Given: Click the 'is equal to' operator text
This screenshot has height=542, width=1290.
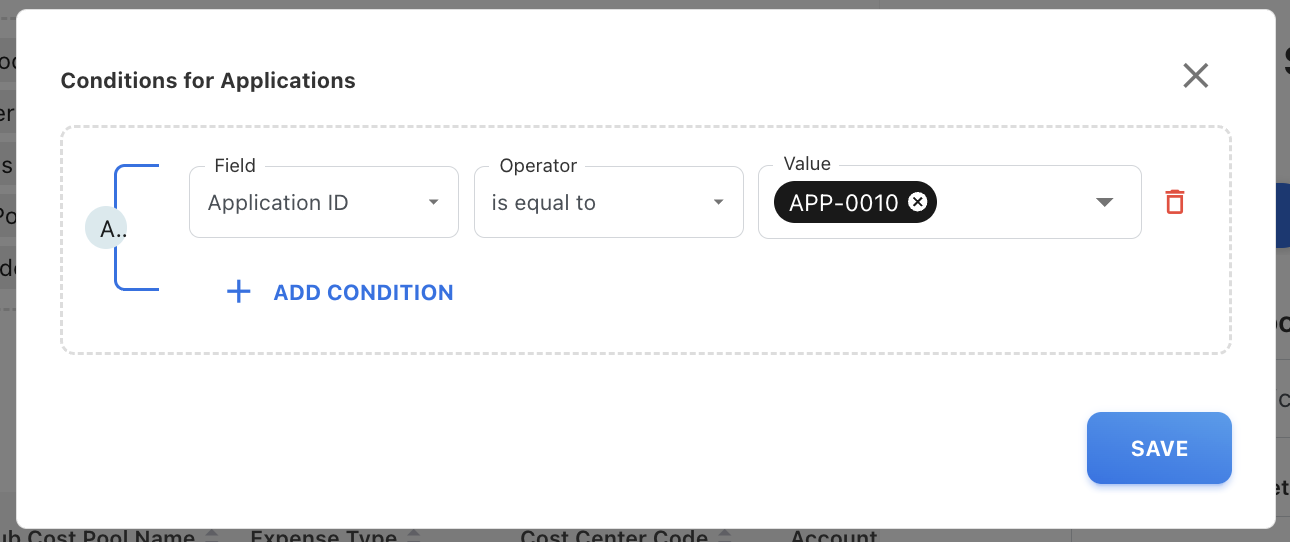Looking at the screenshot, I should 543,202.
